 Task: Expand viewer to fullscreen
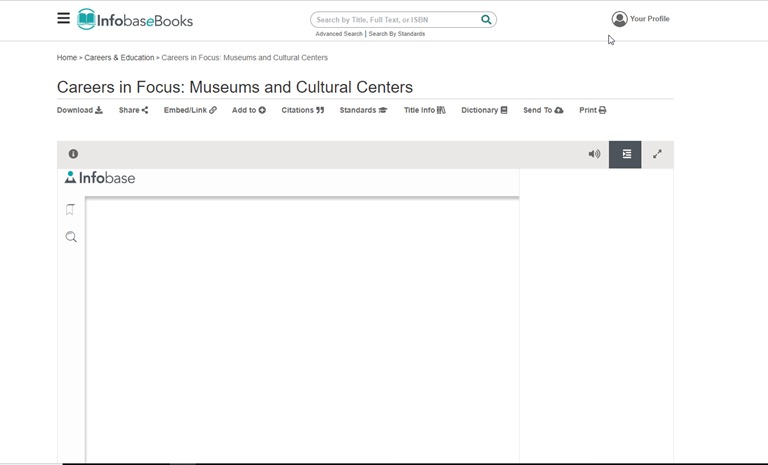click(x=657, y=154)
